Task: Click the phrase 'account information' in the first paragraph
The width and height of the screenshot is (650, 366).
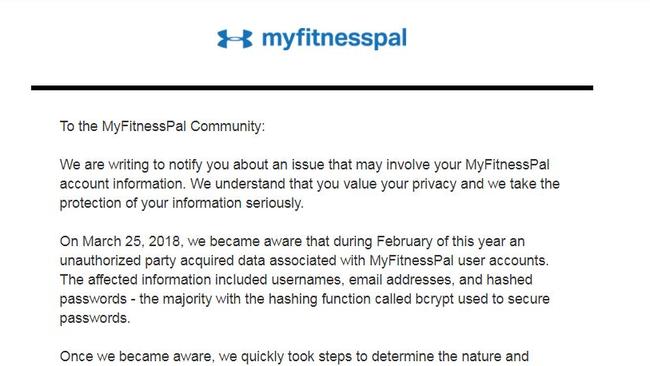Action: [x=122, y=184]
